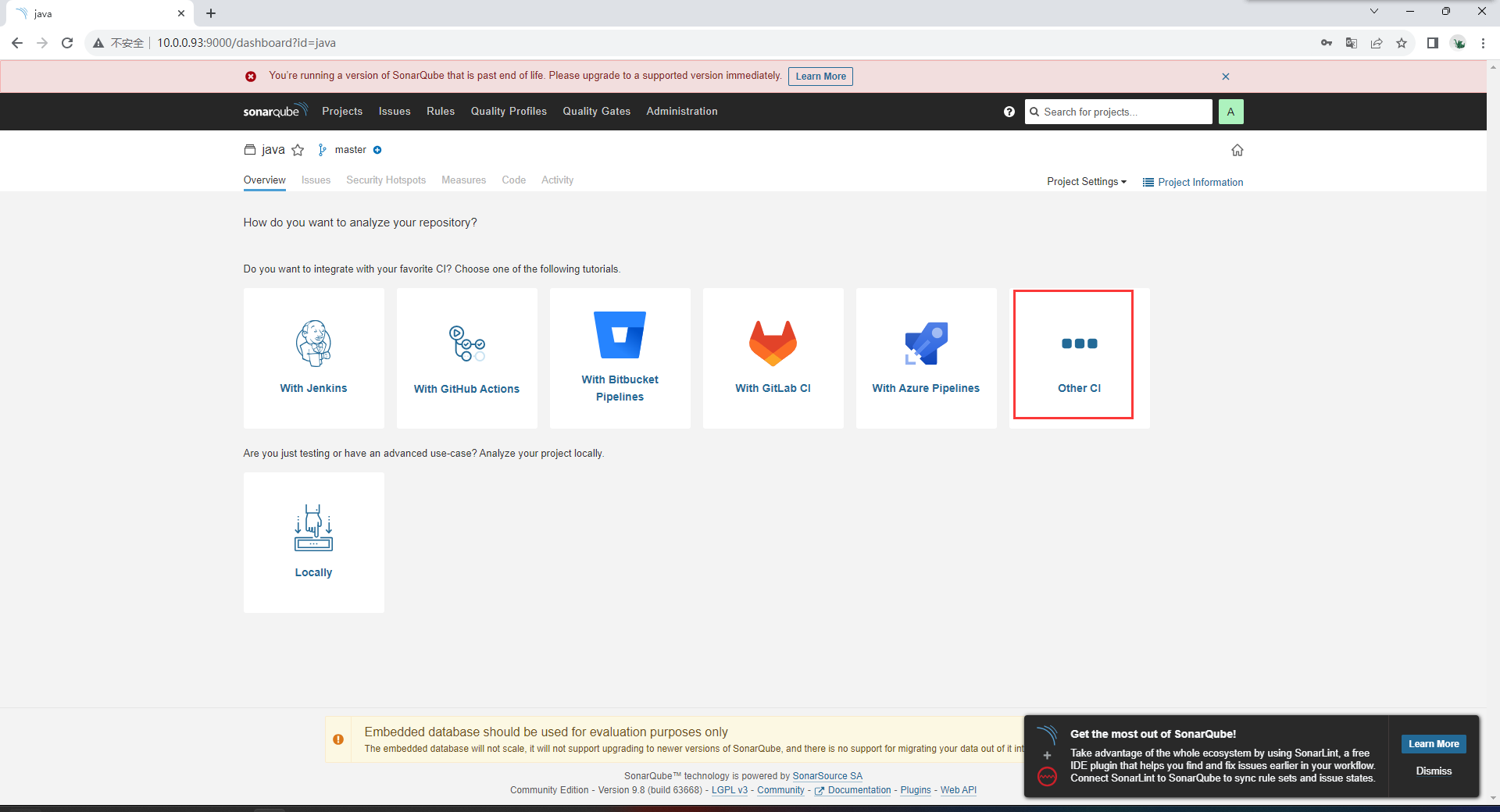Switch to the Activity tab
This screenshot has height=812, width=1500.
[557, 180]
